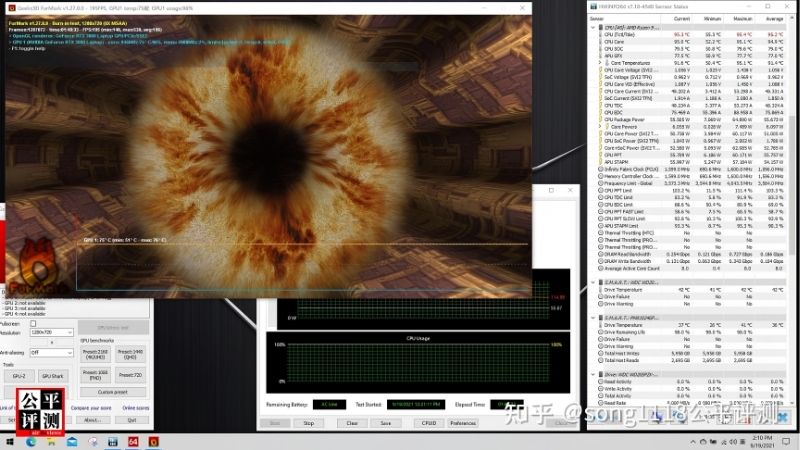Click the Quit button in FurMark
This screenshot has width=800, height=450.
click(132, 420)
